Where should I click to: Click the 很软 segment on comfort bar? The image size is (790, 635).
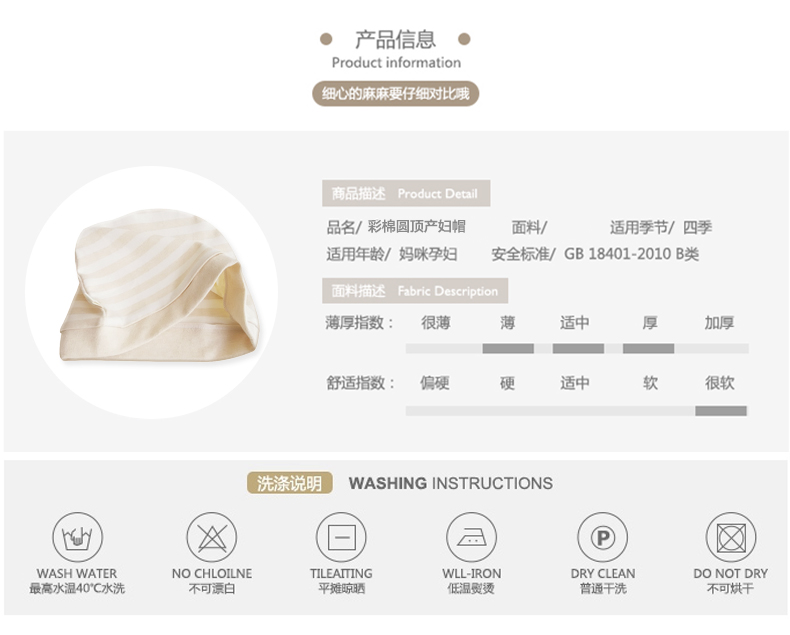720,411
